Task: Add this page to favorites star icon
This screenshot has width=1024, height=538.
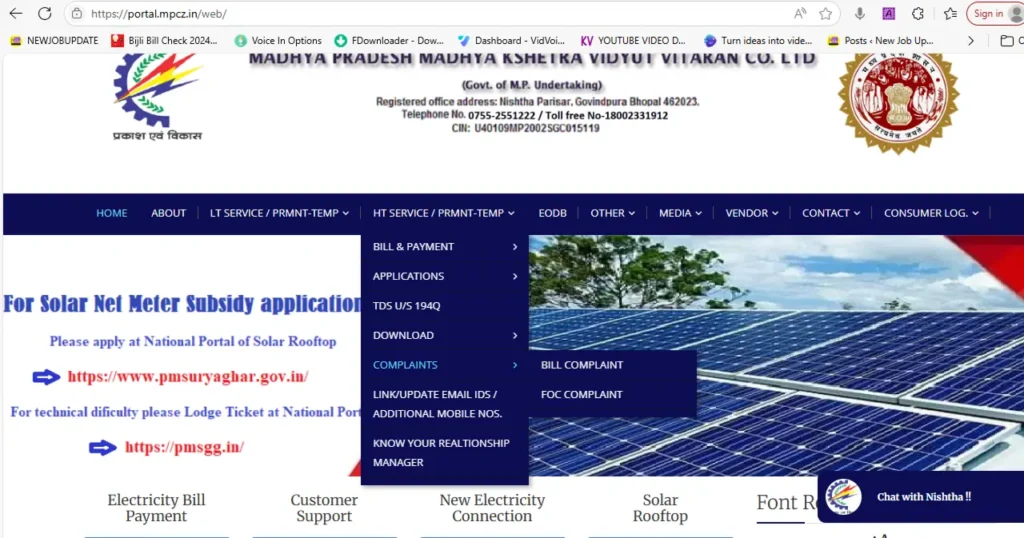Action: pos(825,13)
